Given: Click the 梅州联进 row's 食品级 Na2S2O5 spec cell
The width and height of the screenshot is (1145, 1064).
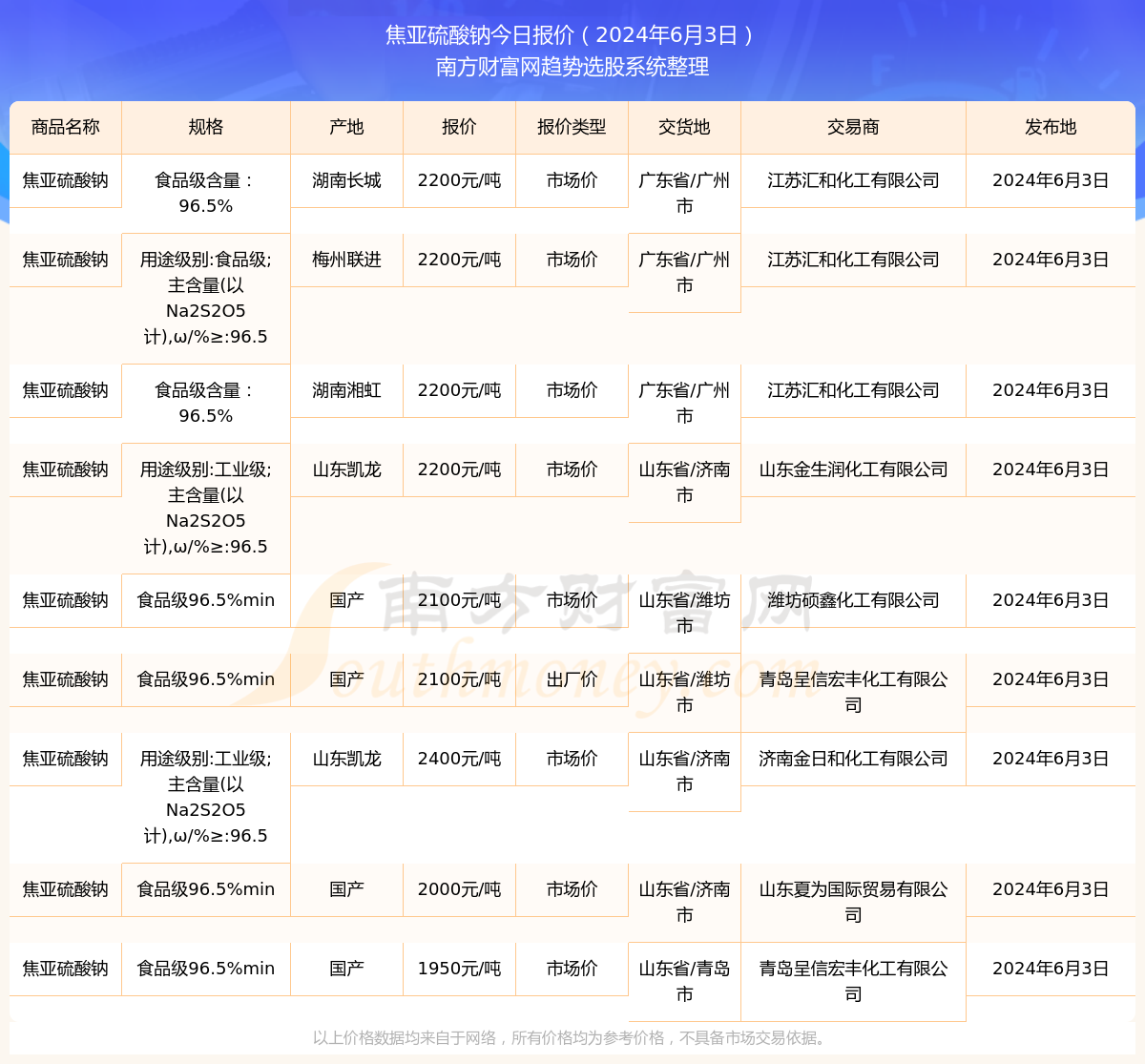Looking at the screenshot, I should click(206, 299).
